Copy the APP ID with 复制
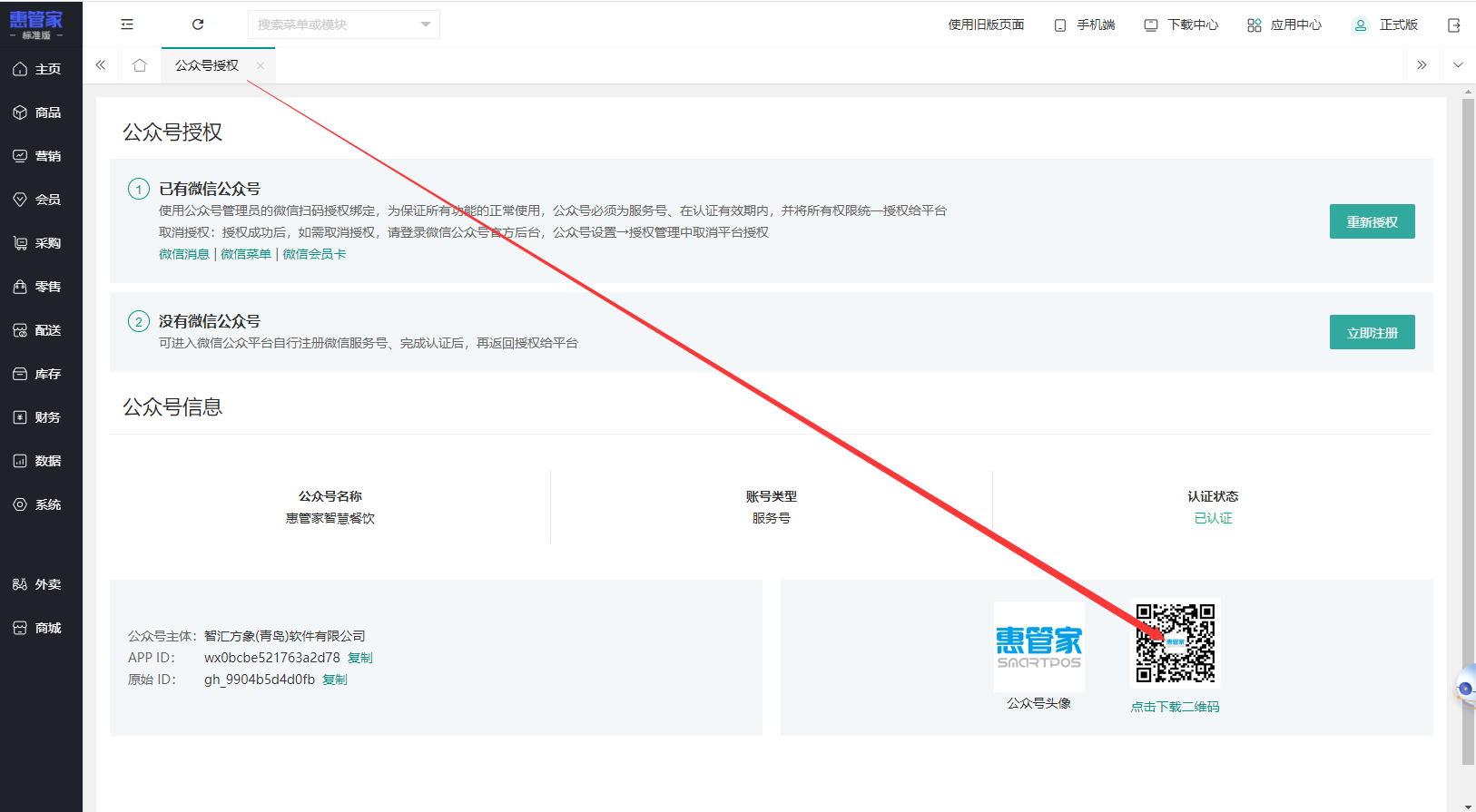This screenshot has width=1476, height=812. coord(360,658)
